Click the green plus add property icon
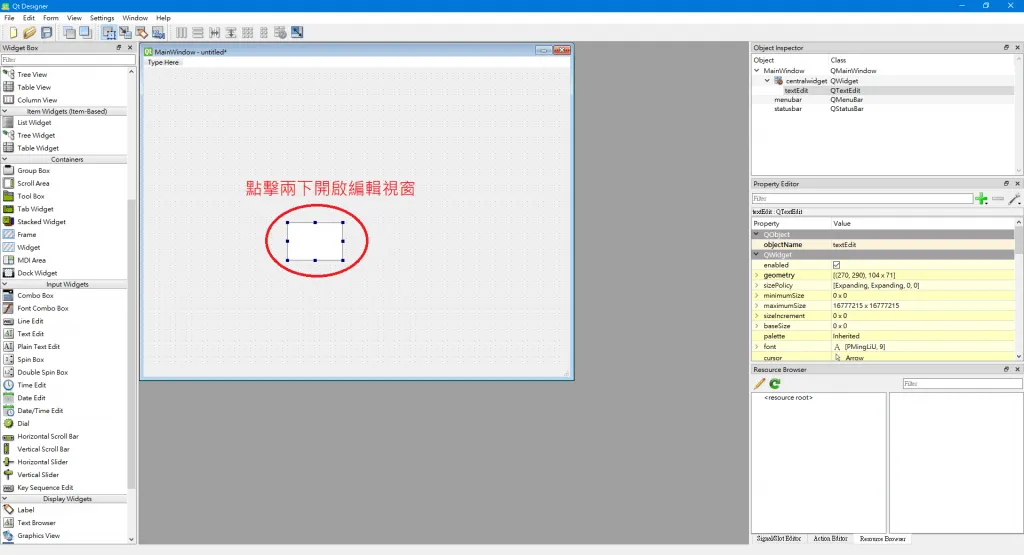Viewport: 1024px width, 555px height. [982, 199]
